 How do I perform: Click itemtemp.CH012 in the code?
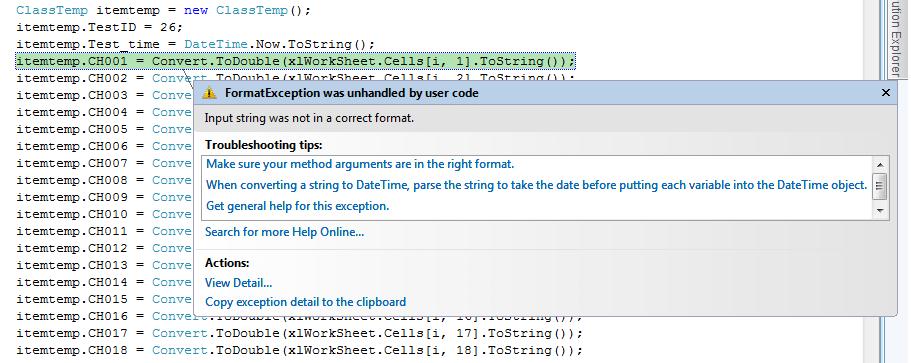click(71, 248)
